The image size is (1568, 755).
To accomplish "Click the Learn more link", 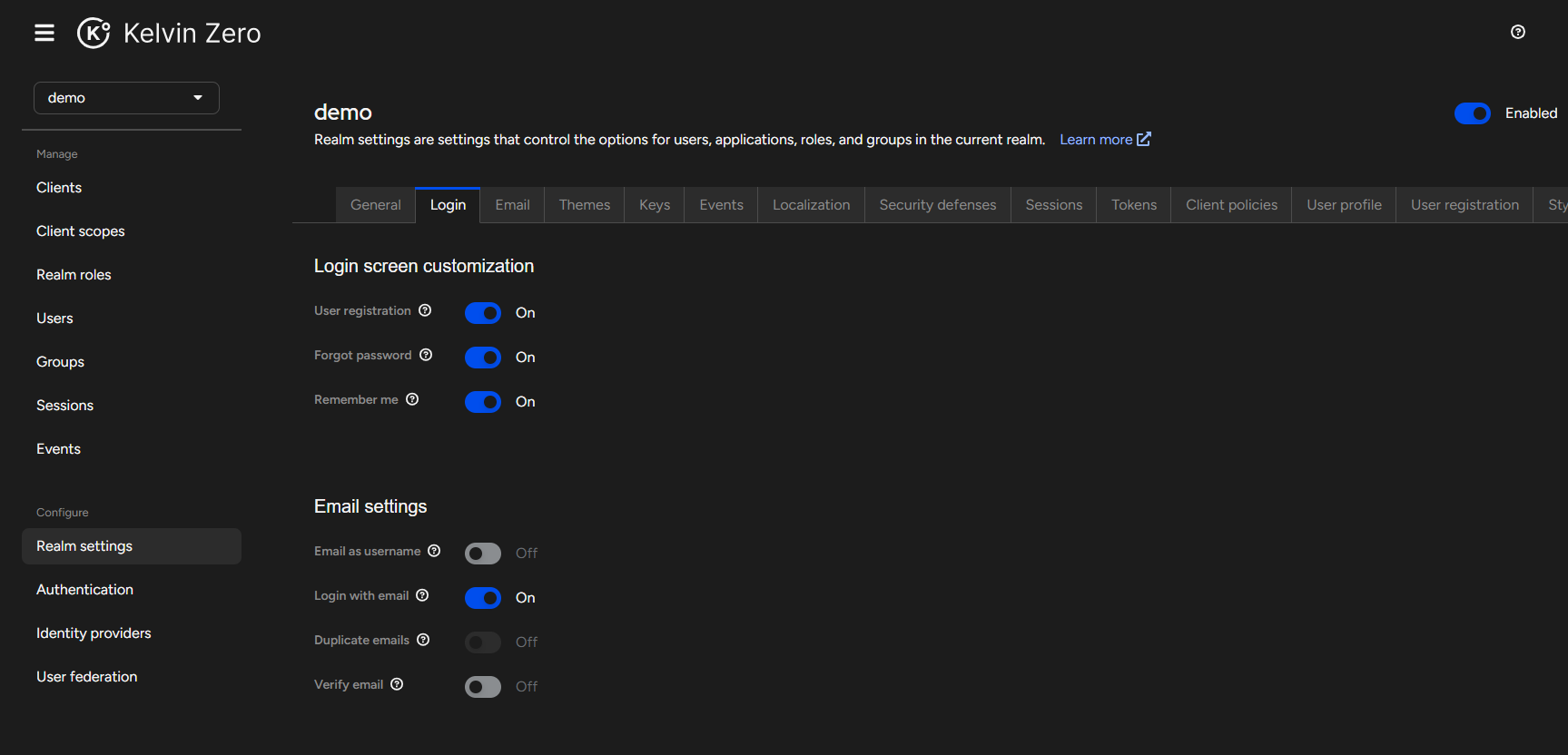I will tap(1104, 140).
